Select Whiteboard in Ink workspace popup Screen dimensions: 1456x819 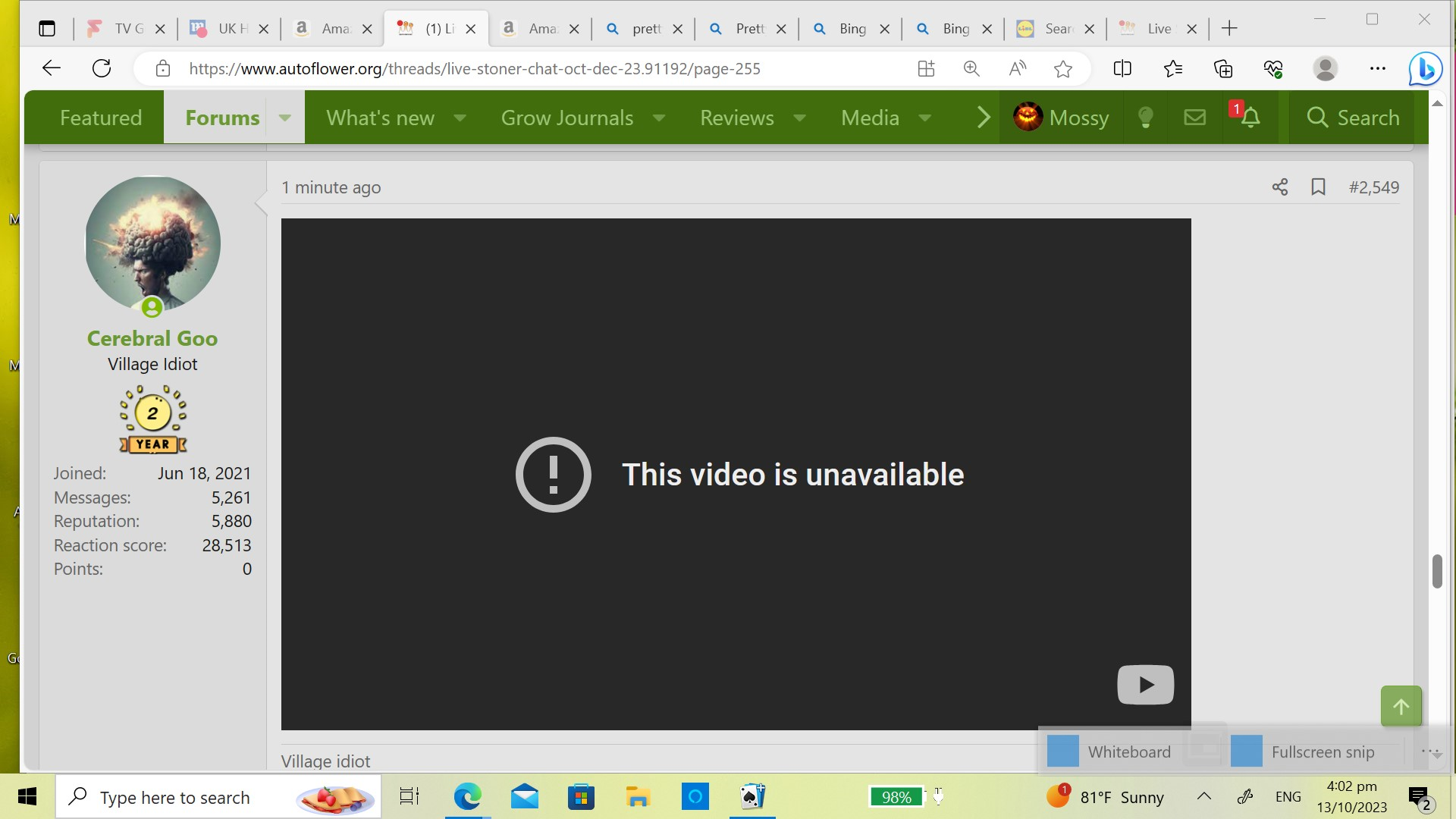[x=1110, y=752]
